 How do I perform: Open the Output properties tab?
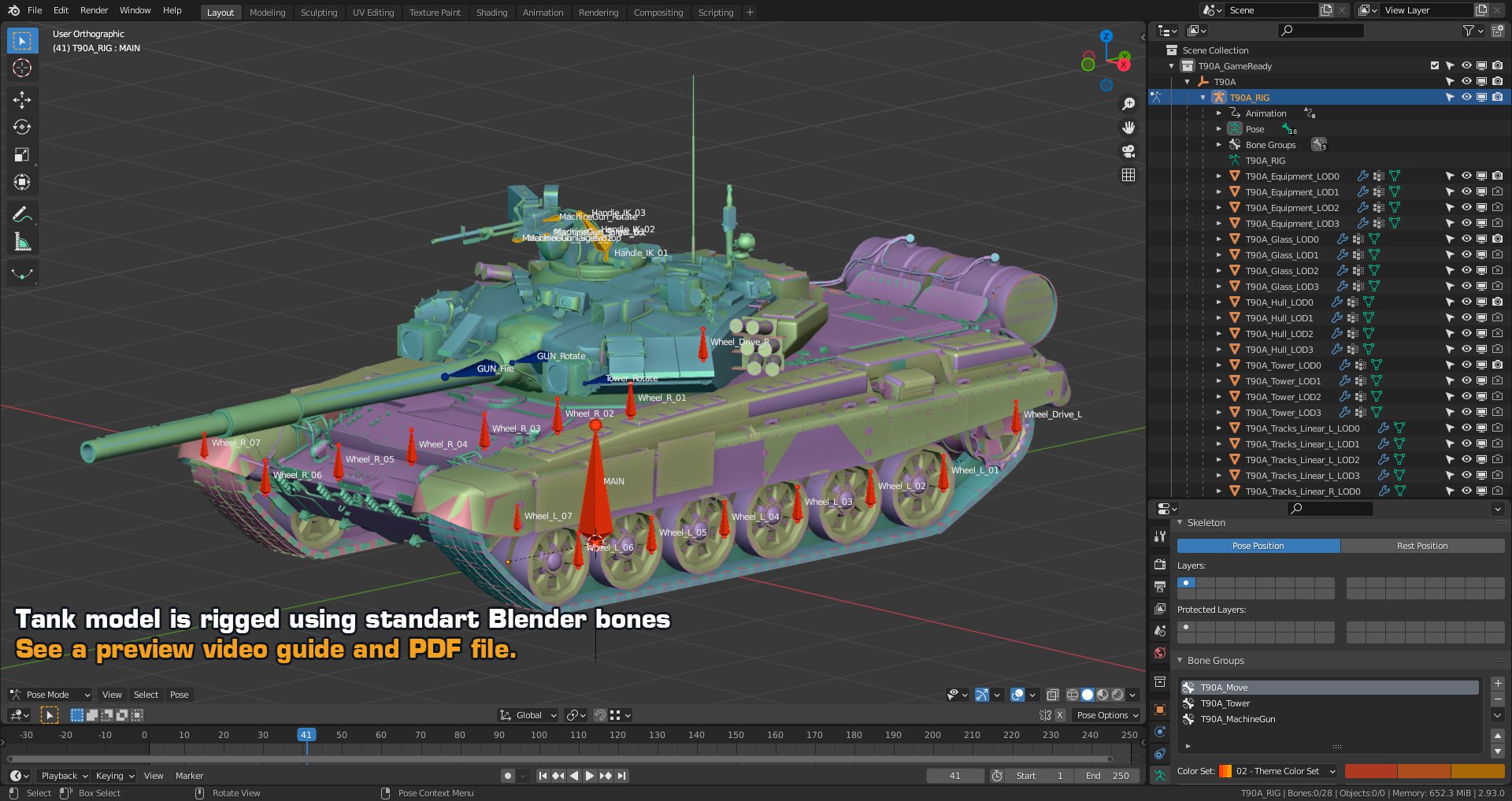[x=1159, y=587]
